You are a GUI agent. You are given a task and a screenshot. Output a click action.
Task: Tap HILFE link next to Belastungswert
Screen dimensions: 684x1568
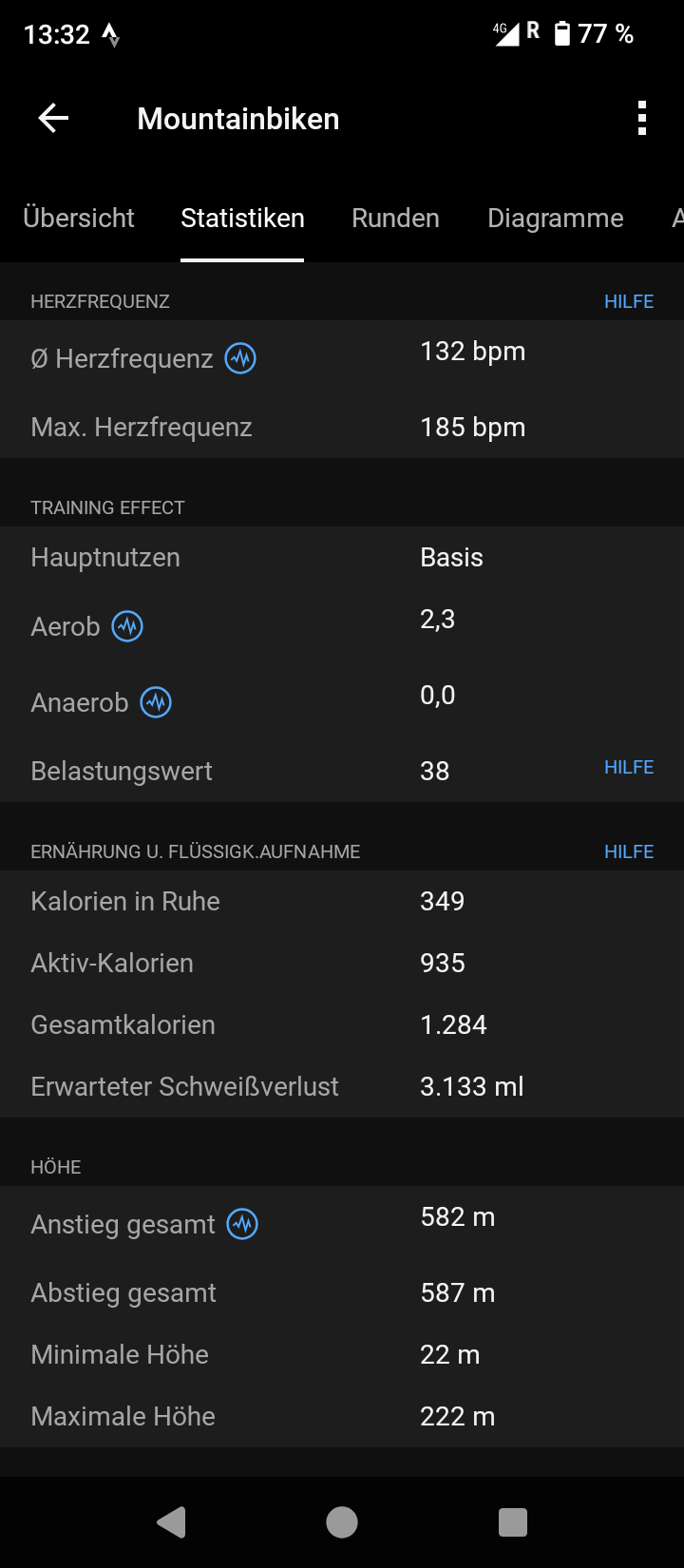click(629, 768)
